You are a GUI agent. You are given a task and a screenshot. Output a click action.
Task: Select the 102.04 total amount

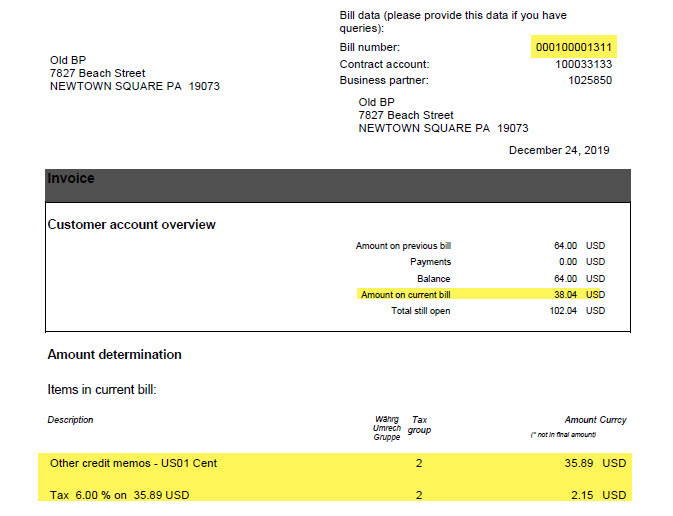point(562,311)
